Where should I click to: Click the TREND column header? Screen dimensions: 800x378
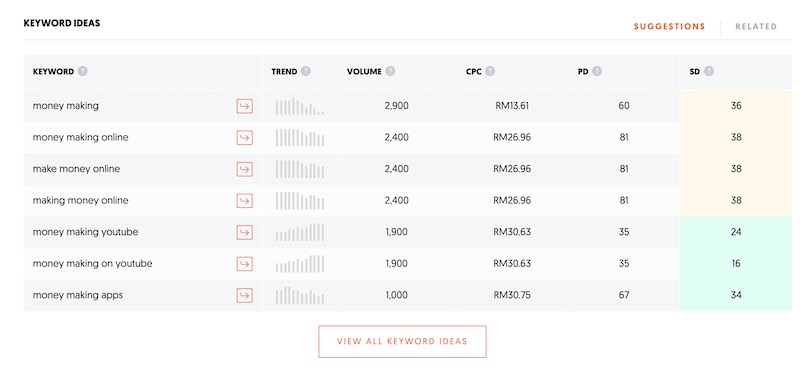[x=284, y=72]
